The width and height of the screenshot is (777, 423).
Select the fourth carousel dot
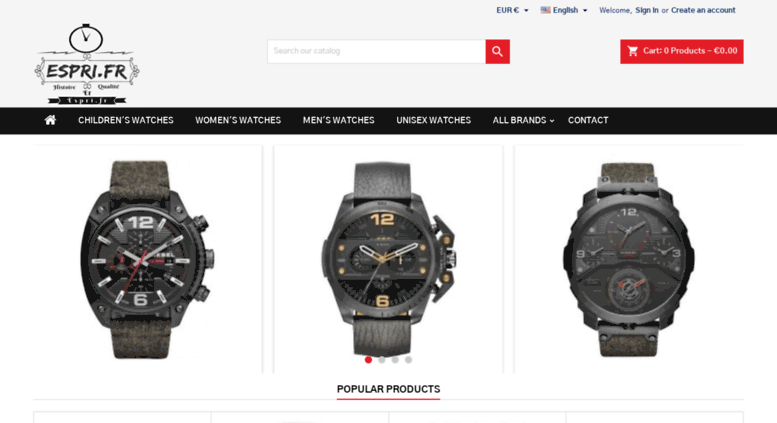(x=408, y=360)
